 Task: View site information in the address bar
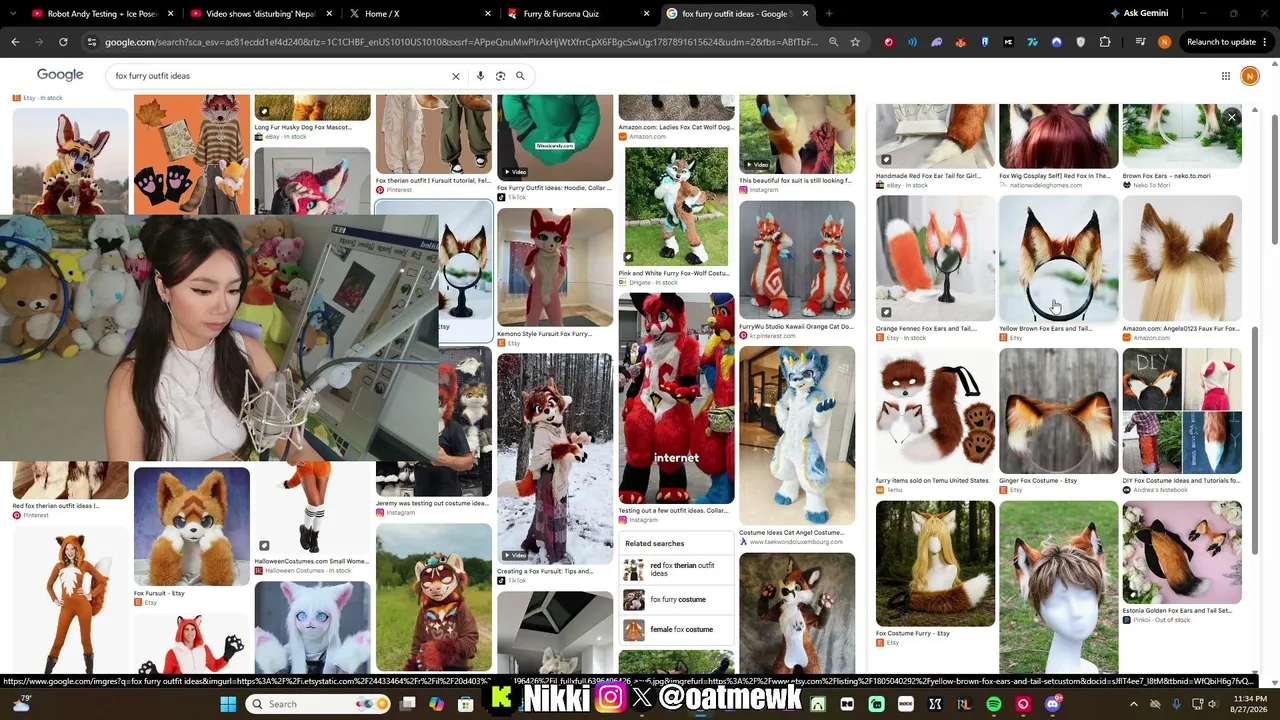92,42
